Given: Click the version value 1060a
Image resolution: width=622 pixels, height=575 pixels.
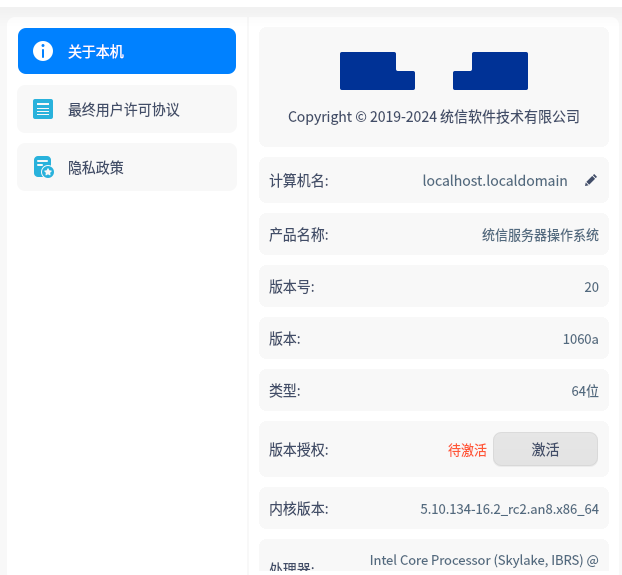Looking at the screenshot, I should [x=580, y=339].
